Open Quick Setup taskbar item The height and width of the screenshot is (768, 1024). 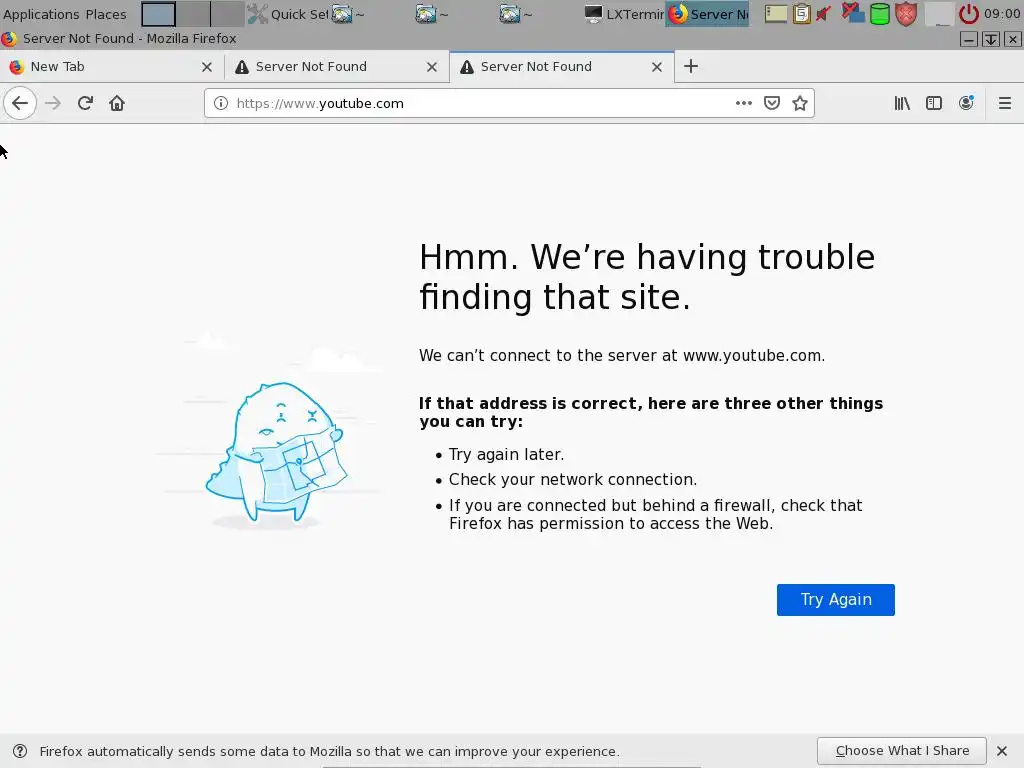tap(289, 14)
